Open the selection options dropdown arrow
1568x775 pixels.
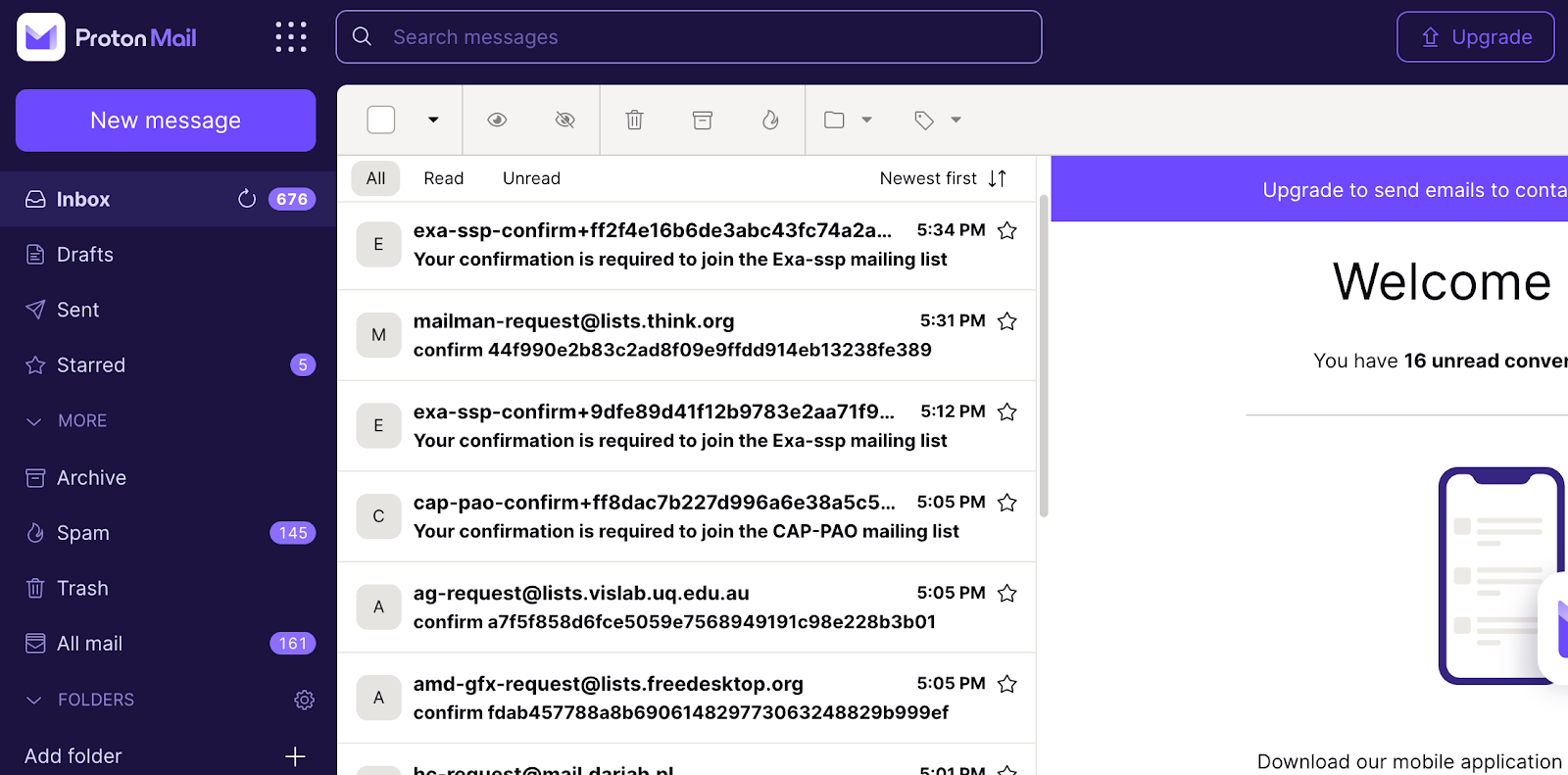click(x=433, y=120)
